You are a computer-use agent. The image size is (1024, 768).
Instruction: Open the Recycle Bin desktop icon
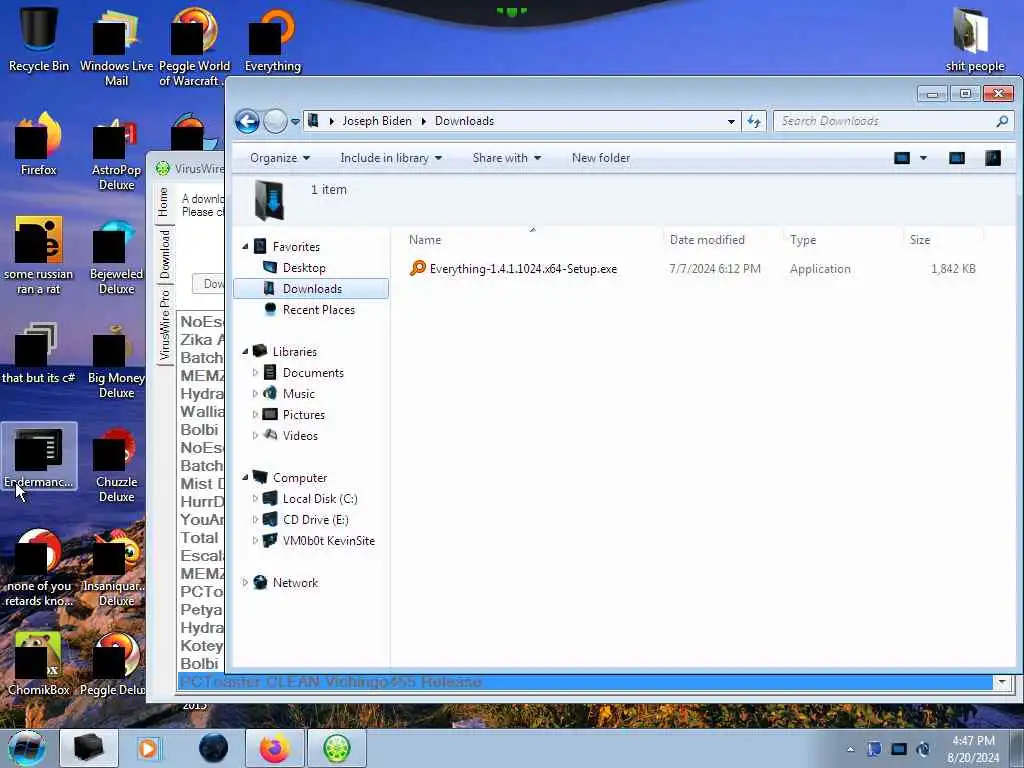[39, 39]
